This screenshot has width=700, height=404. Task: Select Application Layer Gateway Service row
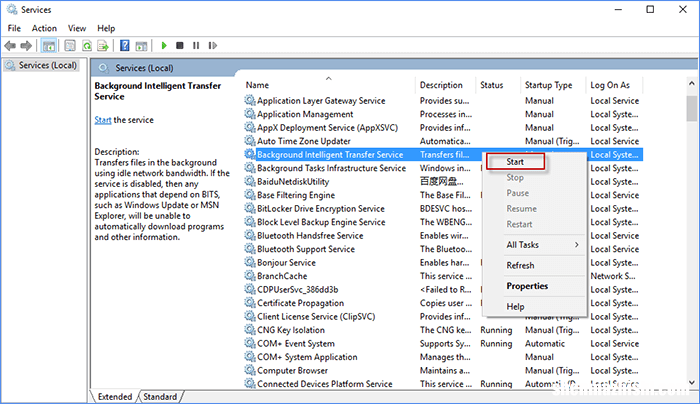pos(443,100)
